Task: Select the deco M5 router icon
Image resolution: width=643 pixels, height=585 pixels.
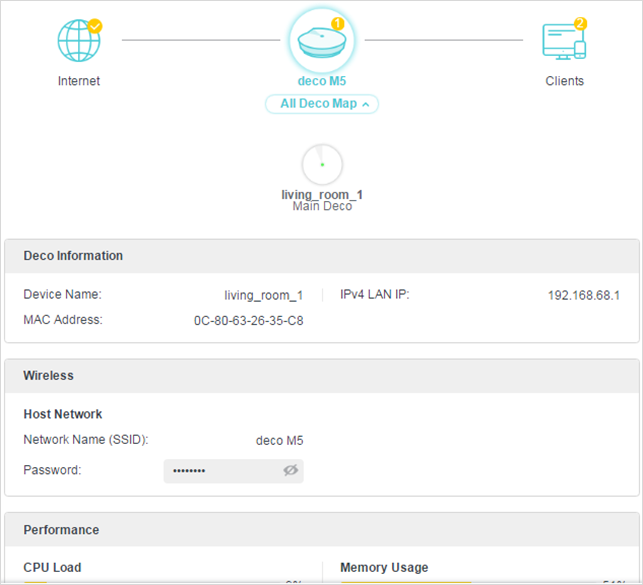Action: click(x=322, y=41)
